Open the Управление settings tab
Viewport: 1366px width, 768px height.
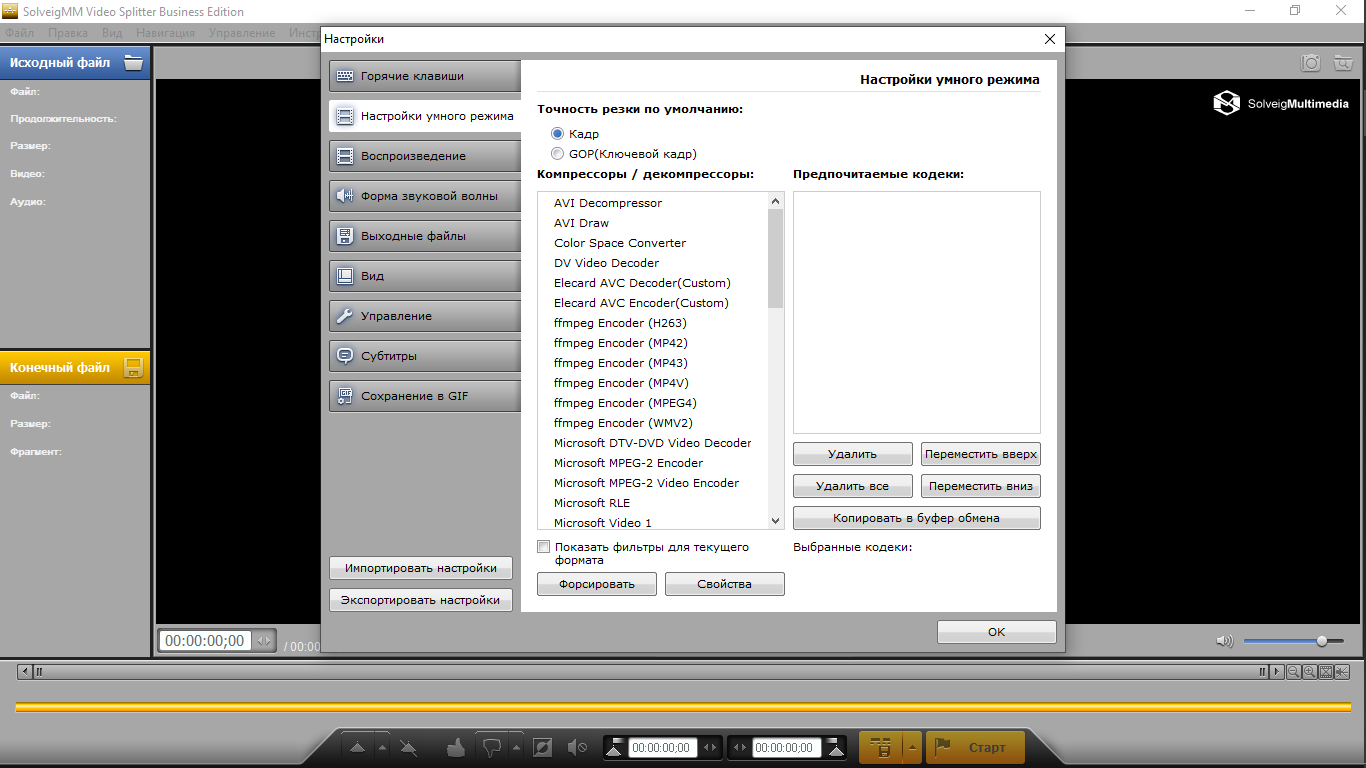pyautogui.click(x=425, y=316)
